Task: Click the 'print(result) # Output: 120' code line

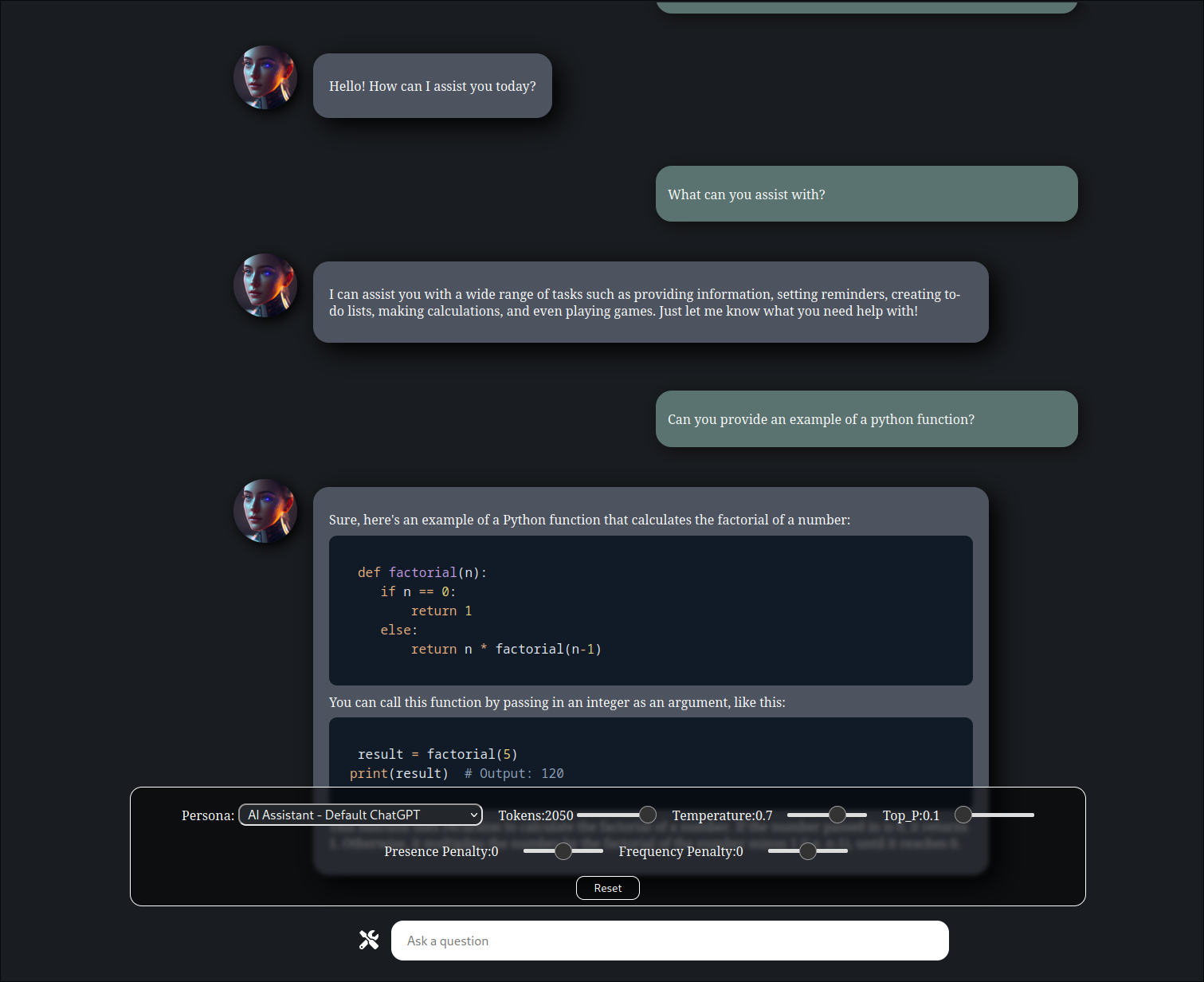Action: (457, 773)
